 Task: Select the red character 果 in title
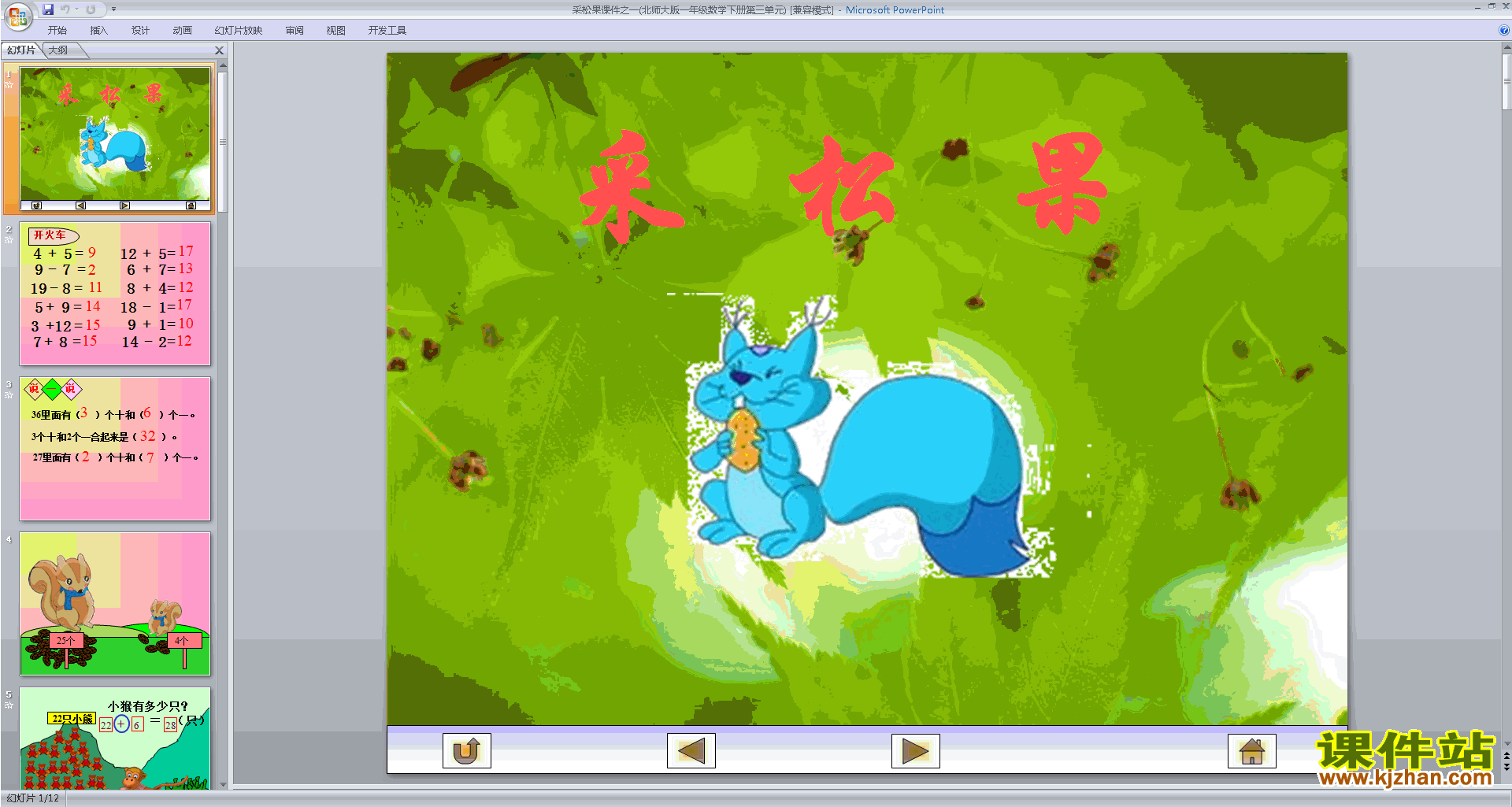tap(1063, 183)
